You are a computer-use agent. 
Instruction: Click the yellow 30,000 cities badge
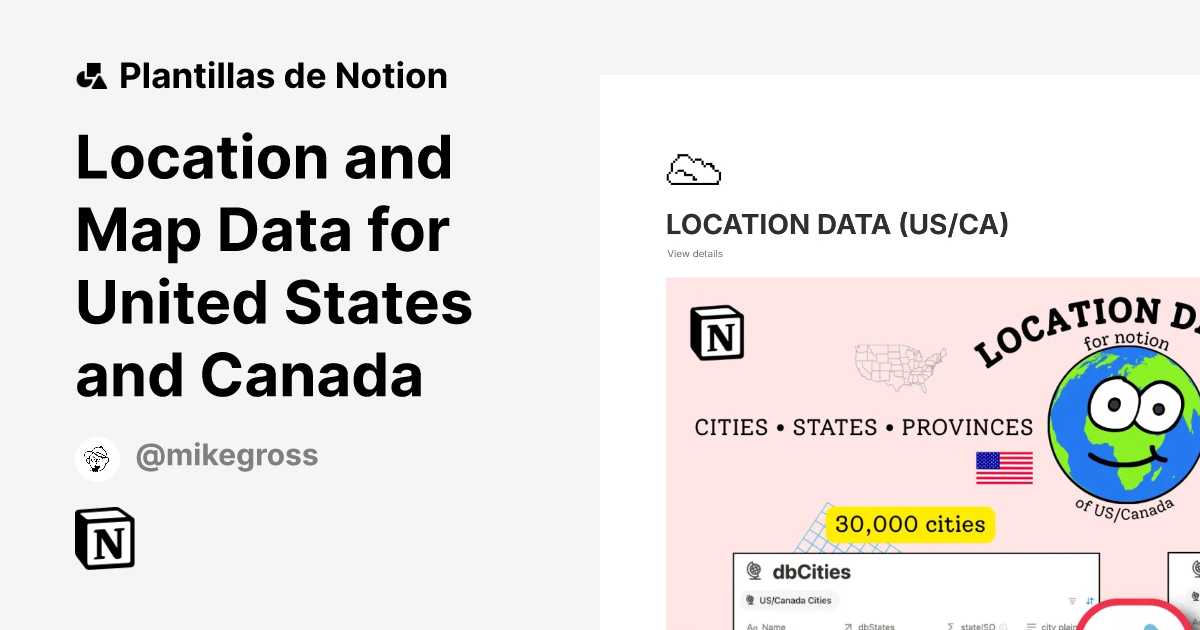tap(908, 523)
